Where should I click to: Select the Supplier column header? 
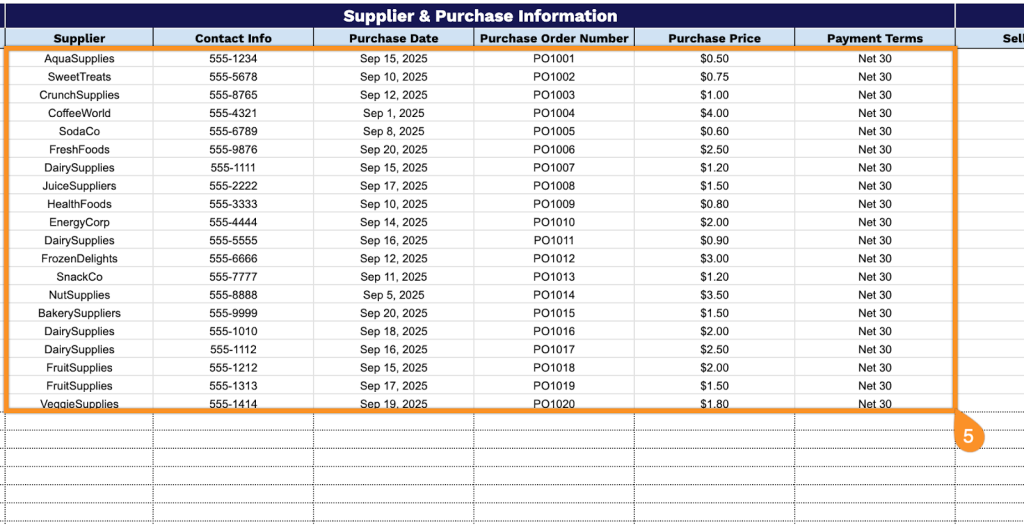point(79,38)
